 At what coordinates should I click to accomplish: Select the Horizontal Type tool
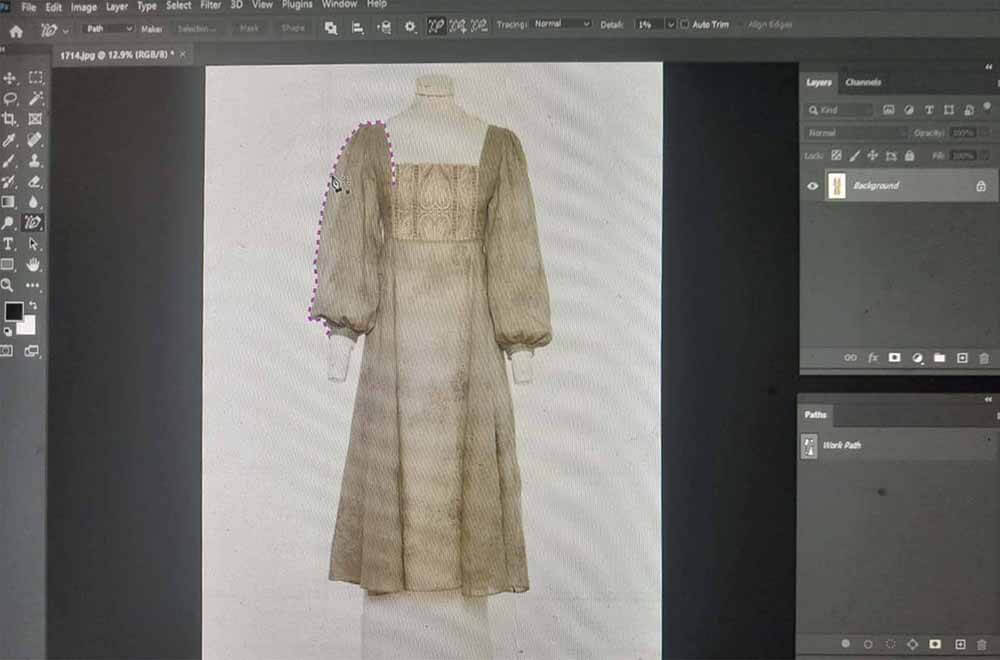tap(8, 244)
